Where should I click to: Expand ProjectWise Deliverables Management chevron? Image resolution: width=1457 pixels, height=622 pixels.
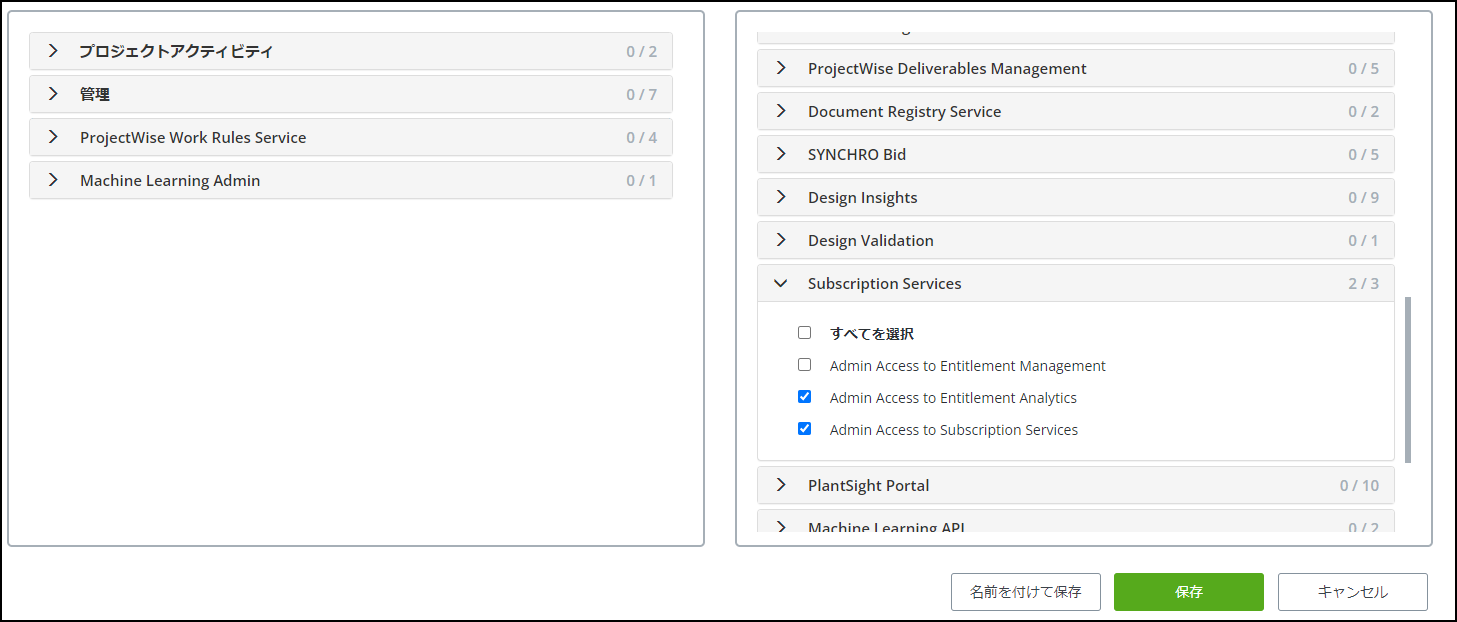(781, 68)
